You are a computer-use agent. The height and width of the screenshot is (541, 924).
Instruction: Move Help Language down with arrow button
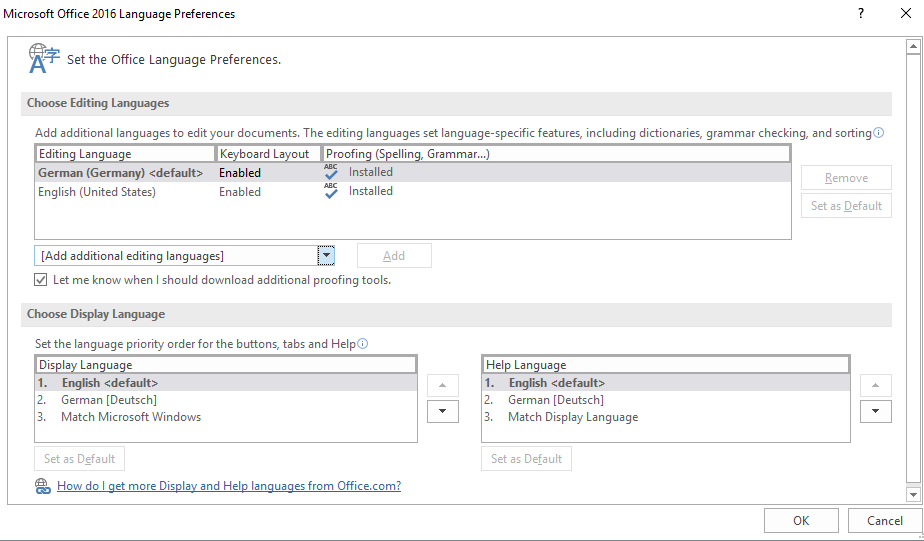876,411
